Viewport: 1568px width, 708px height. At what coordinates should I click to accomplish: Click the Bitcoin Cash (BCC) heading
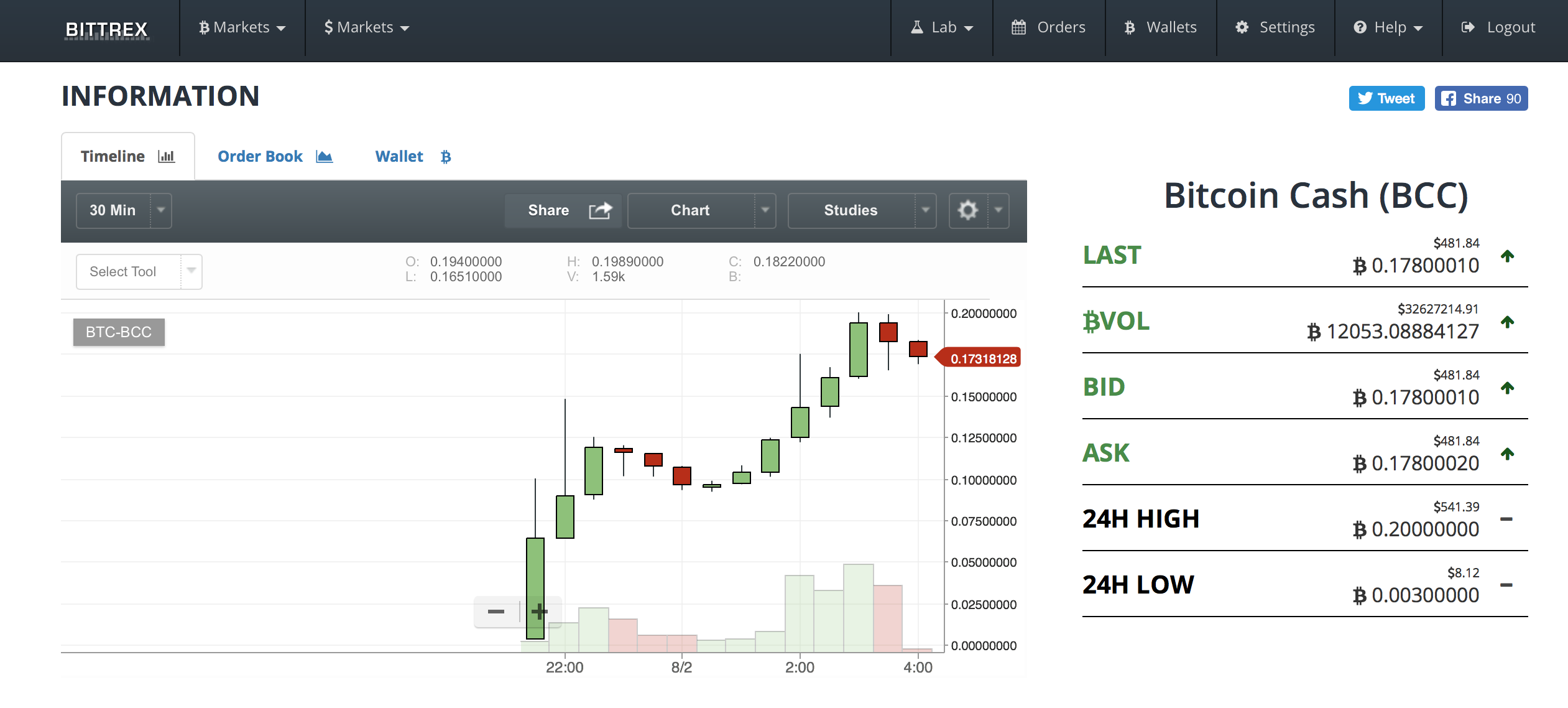1316,196
